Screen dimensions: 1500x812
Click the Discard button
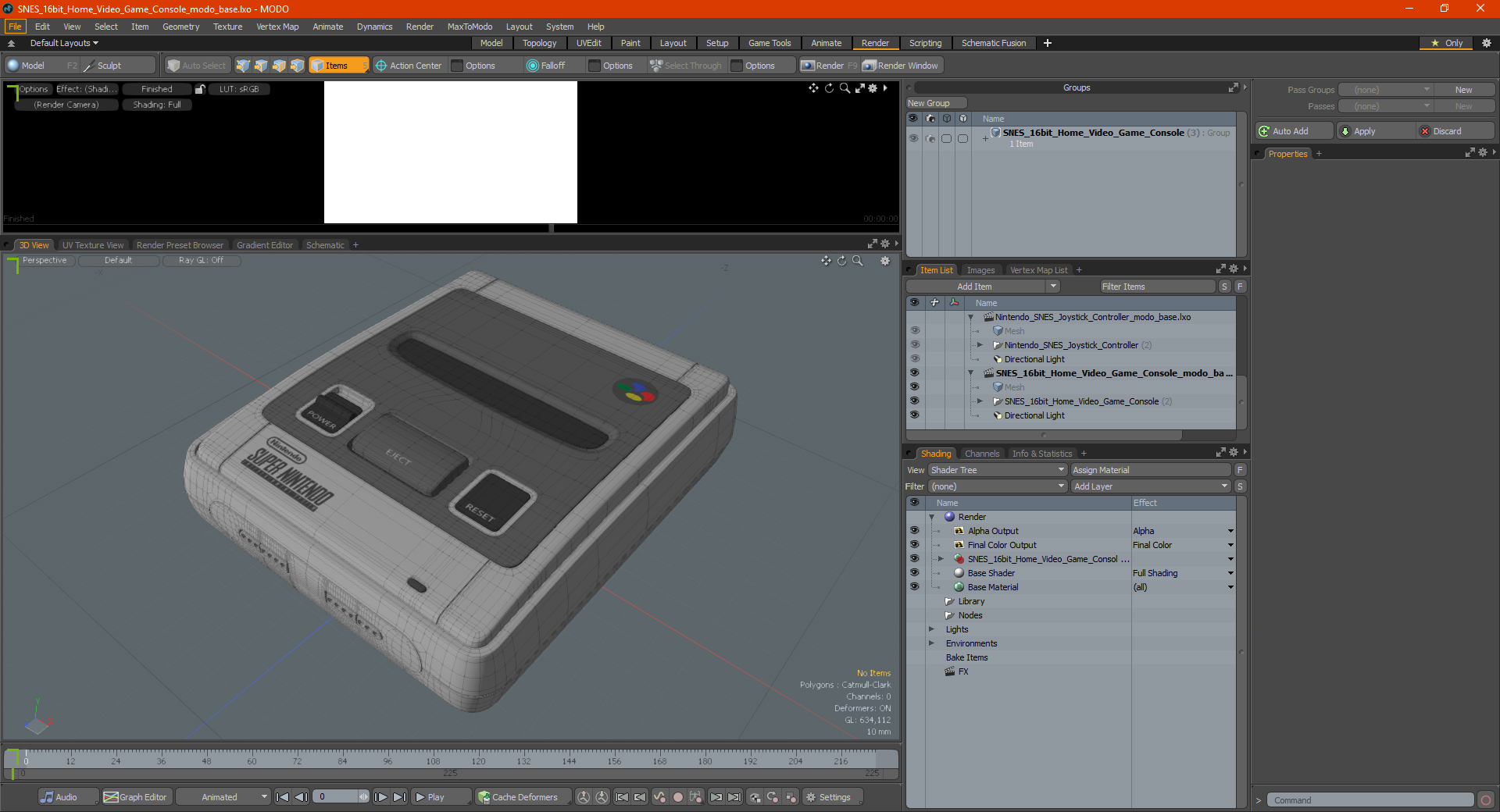click(x=1454, y=131)
